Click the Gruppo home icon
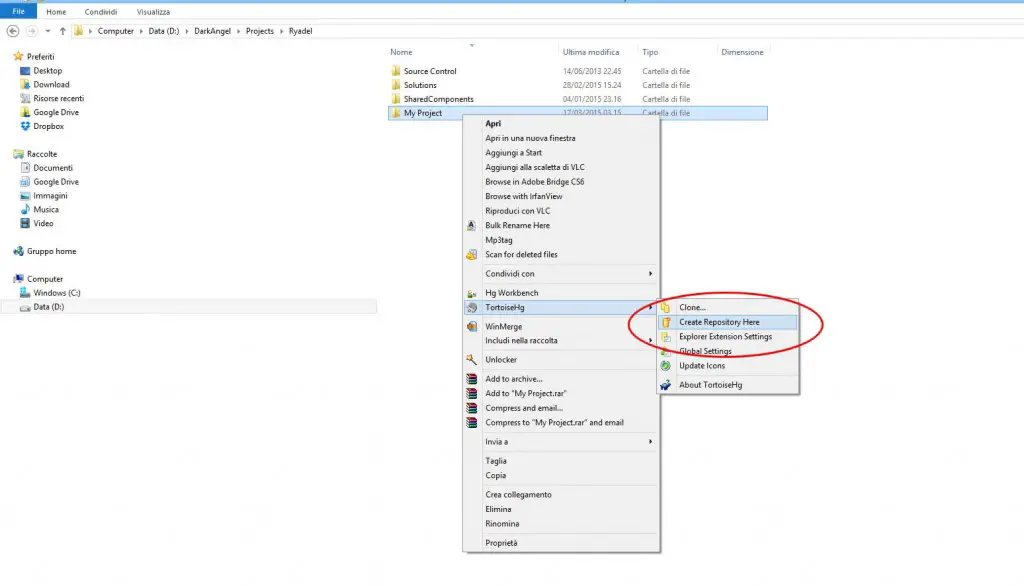 coord(18,252)
